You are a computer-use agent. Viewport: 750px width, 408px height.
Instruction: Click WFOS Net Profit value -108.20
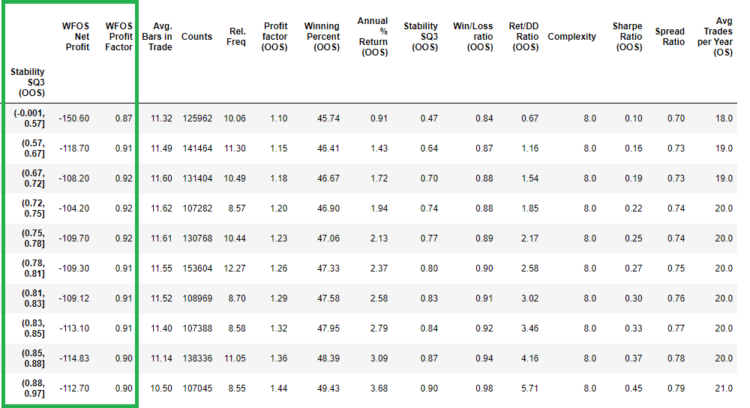74,178
